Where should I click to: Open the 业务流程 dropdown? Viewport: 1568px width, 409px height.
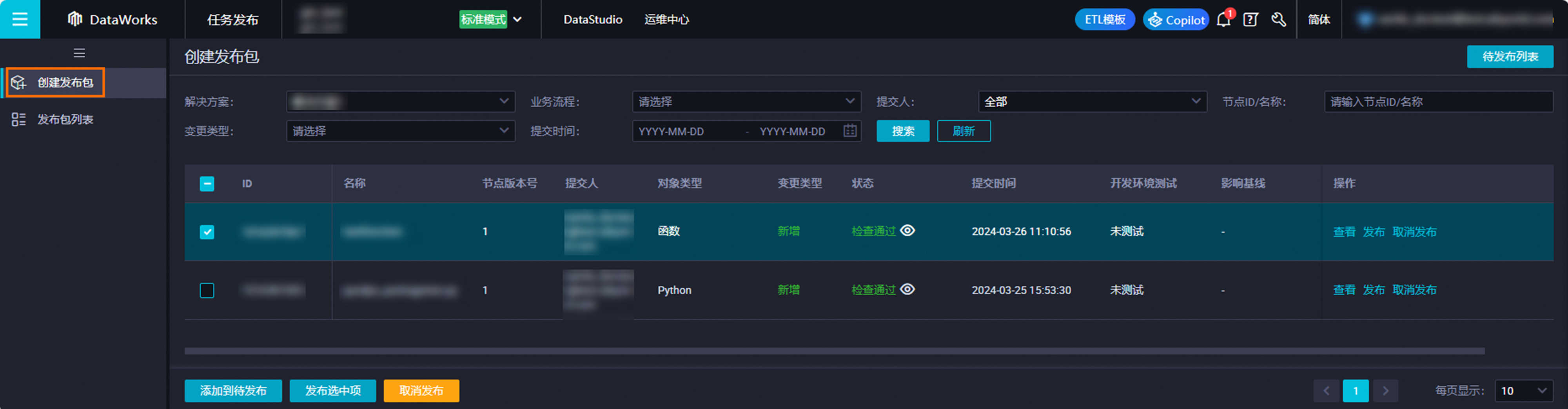[x=746, y=101]
